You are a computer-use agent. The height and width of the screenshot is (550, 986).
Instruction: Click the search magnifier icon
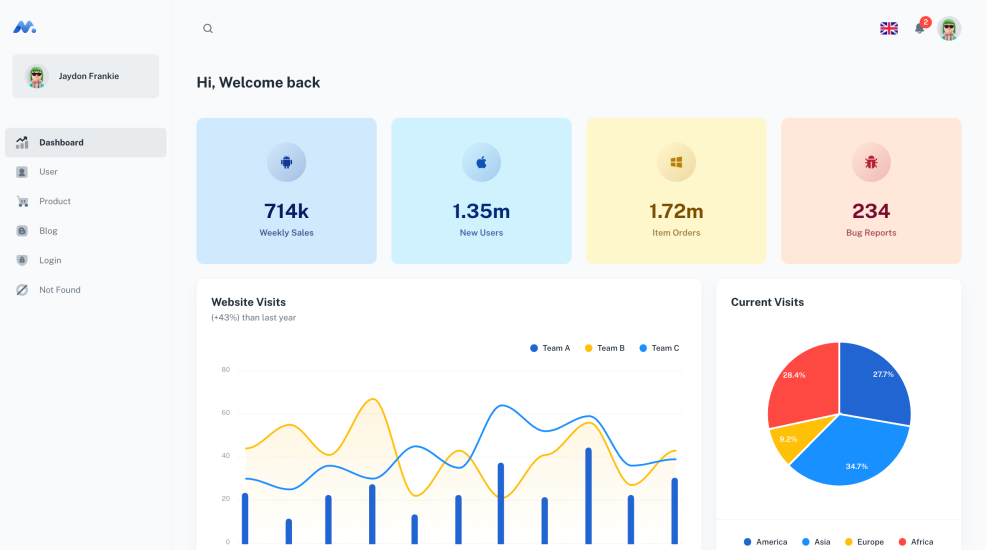click(x=208, y=29)
